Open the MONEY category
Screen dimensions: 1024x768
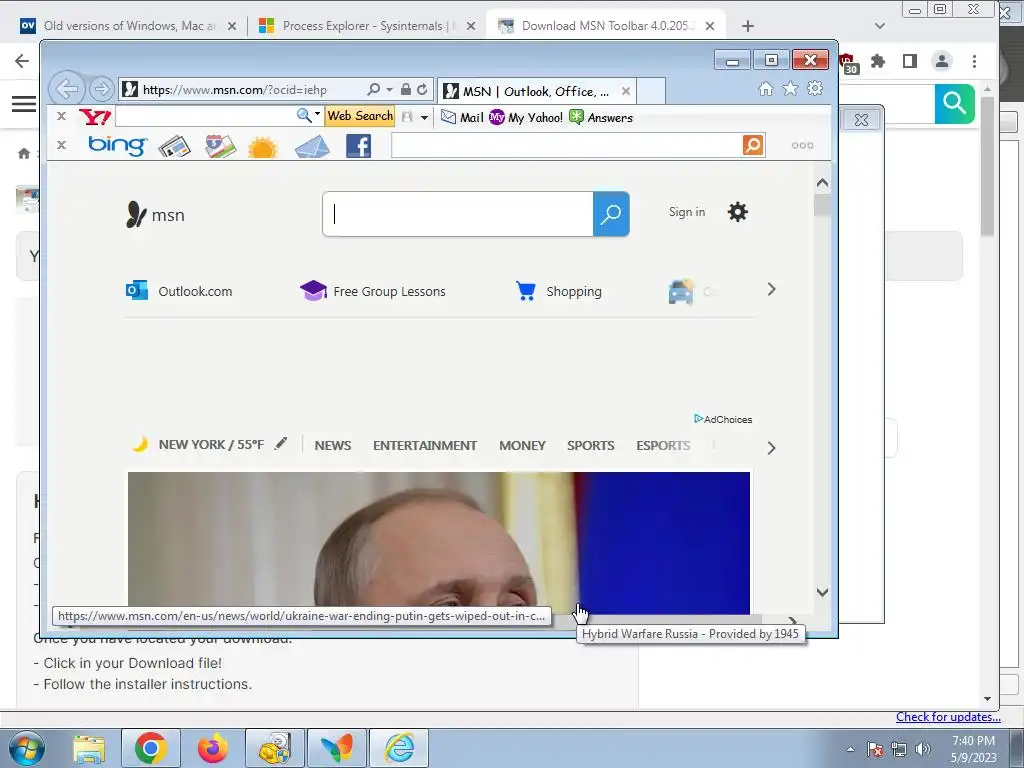[522, 445]
